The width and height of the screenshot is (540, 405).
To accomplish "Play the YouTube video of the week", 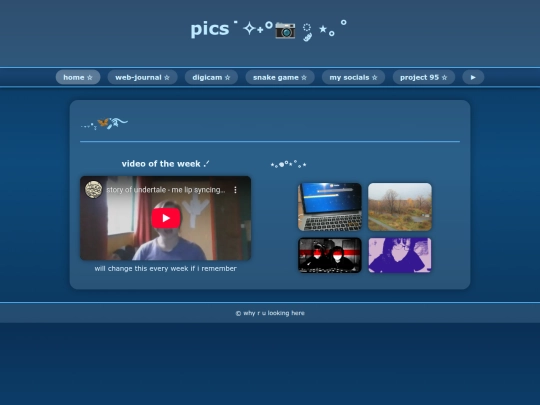I will [x=166, y=218].
